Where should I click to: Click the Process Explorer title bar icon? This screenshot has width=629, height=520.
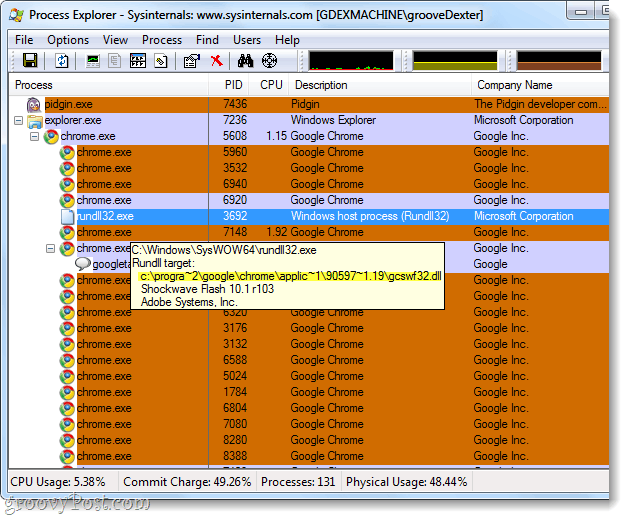(16, 15)
